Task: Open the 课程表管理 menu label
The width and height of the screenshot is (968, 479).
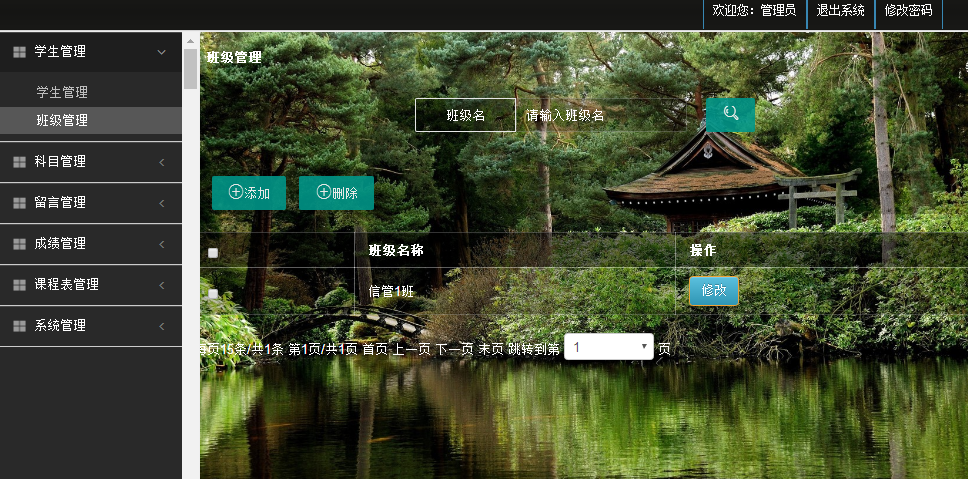Action: click(x=67, y=285)
